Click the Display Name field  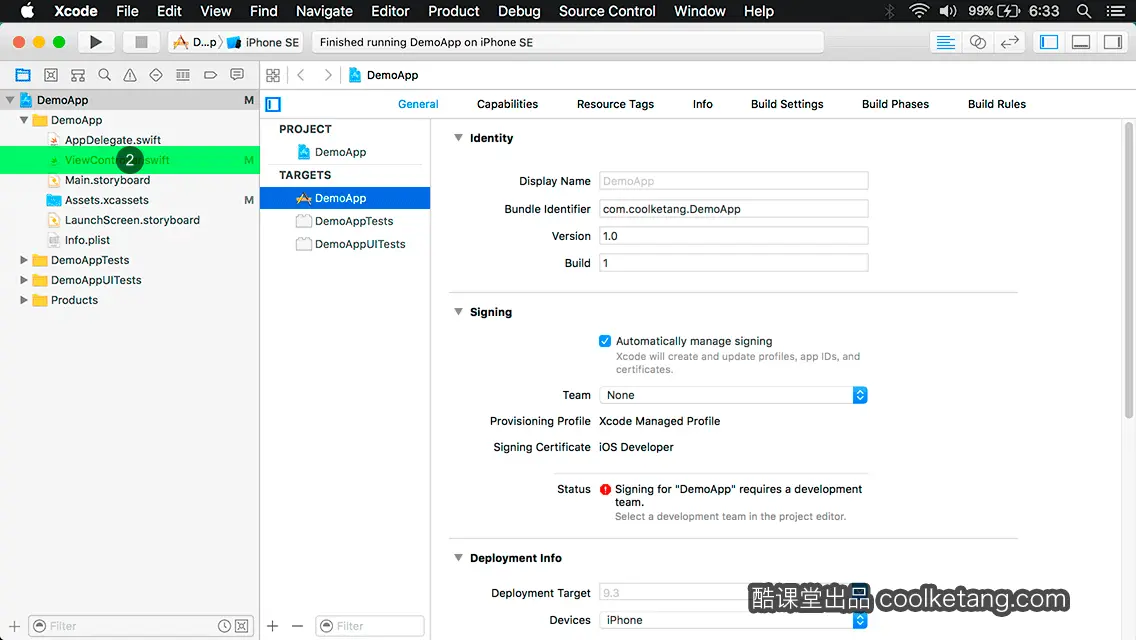pyautogui.click(x=733, y=180)
